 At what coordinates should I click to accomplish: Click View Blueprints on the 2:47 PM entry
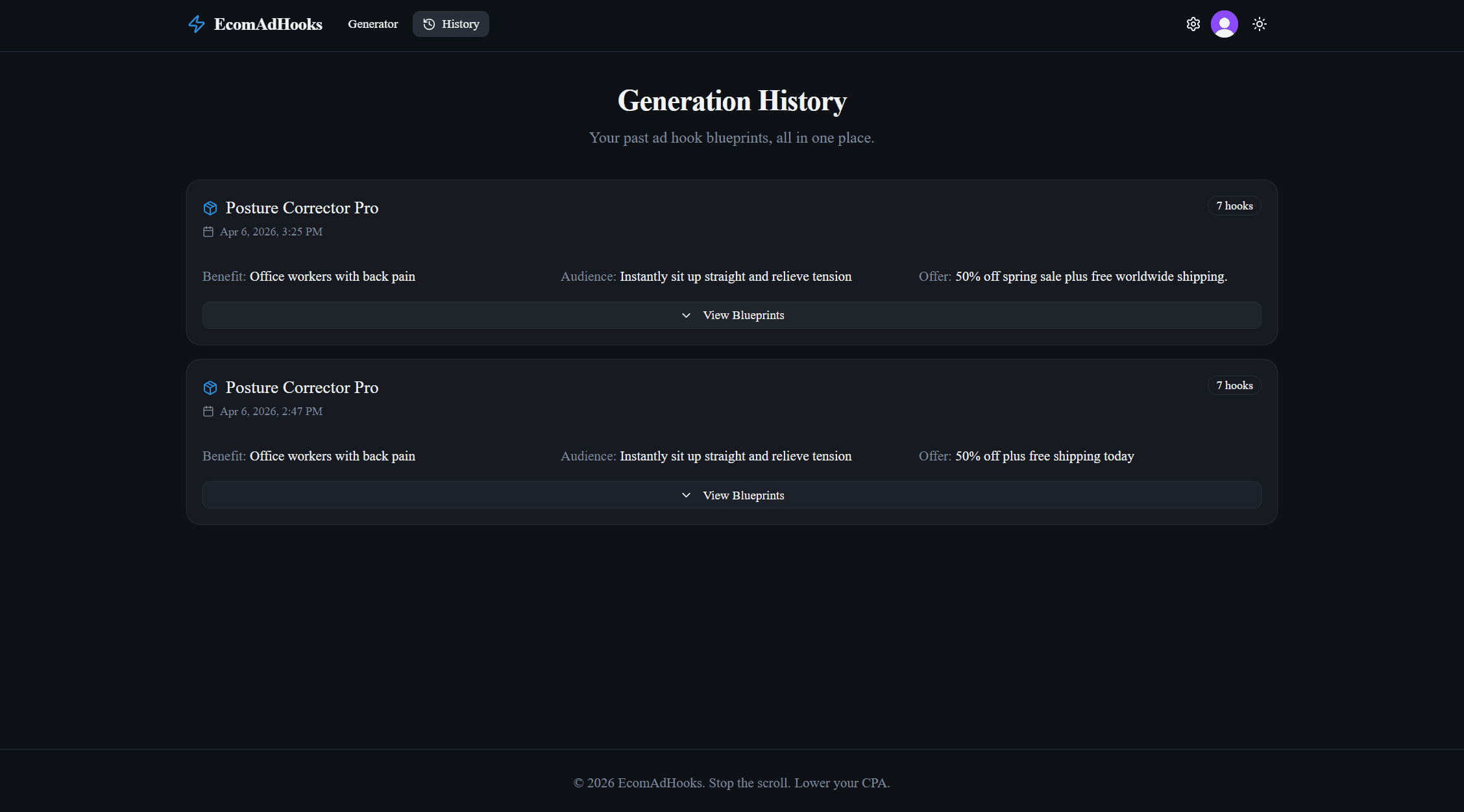pyautogui.click(x=732, y=494)
